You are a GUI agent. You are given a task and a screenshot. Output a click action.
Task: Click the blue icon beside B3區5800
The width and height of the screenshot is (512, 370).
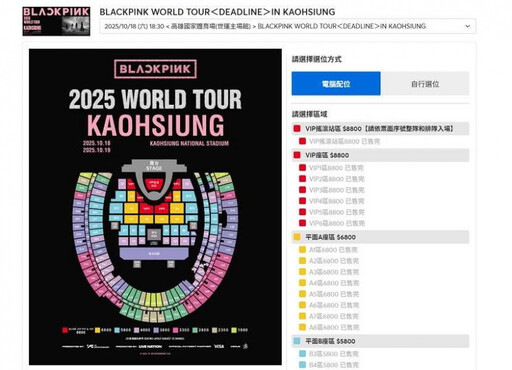pyautogui.click(x=302, y=354)
